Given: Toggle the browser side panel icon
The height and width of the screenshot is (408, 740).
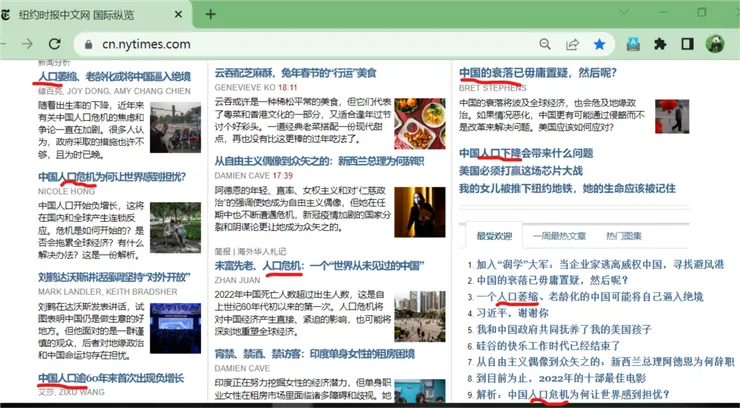Looking at the screenshot, I should pos(688,44).
